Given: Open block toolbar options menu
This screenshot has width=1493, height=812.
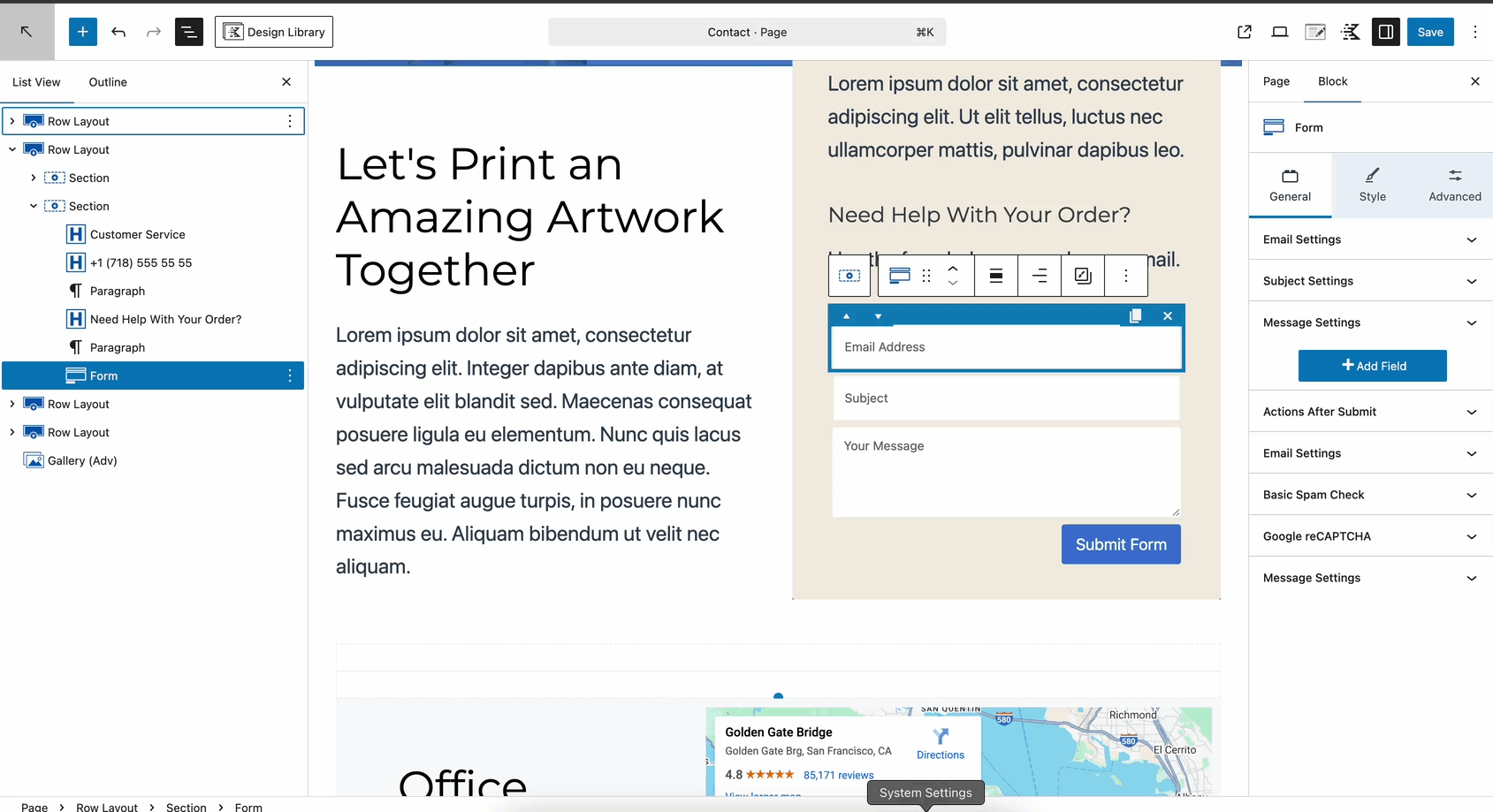Looking at the screenshot, I should coord(1125,276).
